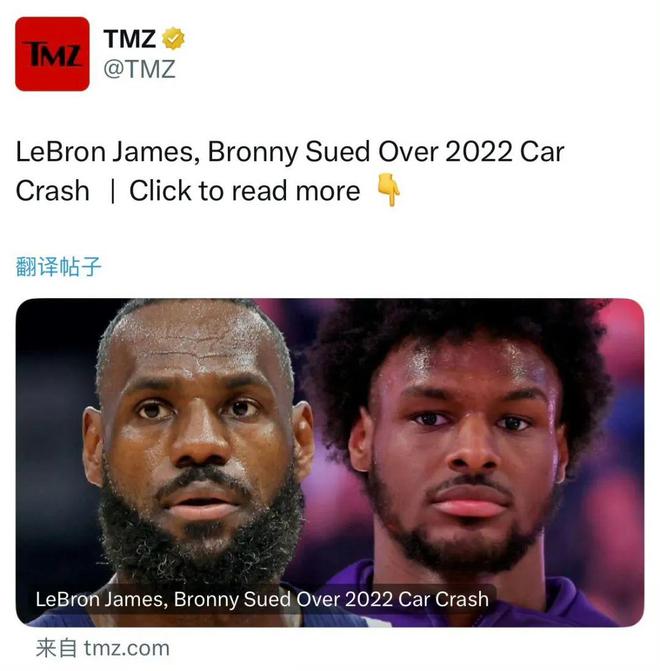The height and width of the screenshot is (671, 660).
Task: Click '2022 Car Crash' in the card caption
Action: point(417,599)
